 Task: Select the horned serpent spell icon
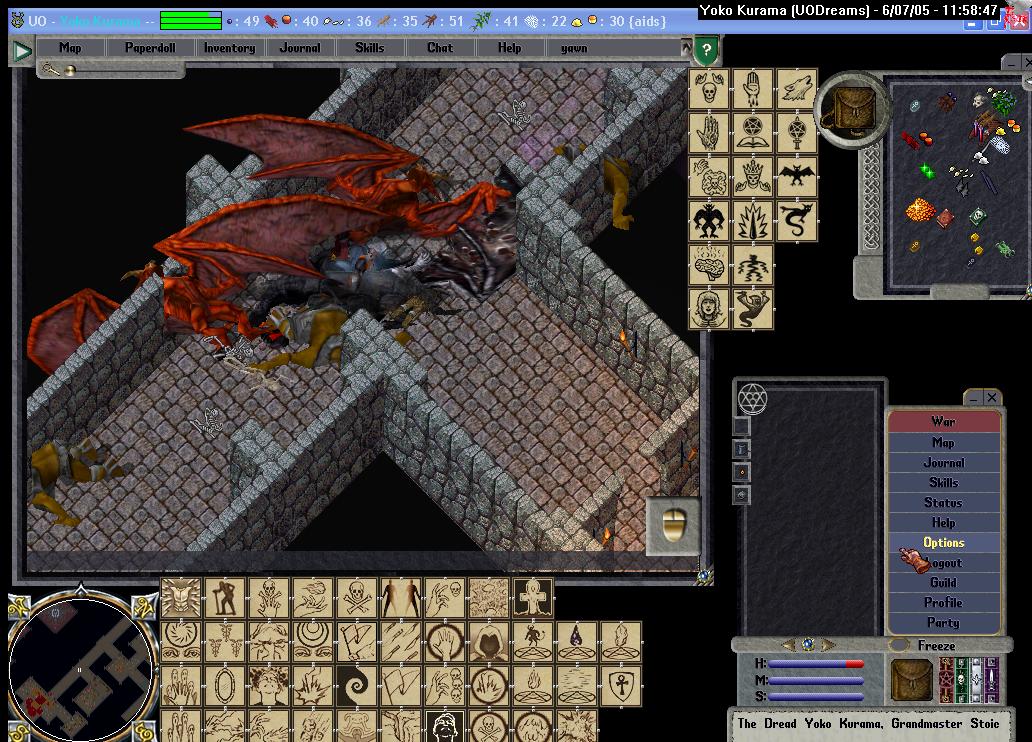(797, 221)
